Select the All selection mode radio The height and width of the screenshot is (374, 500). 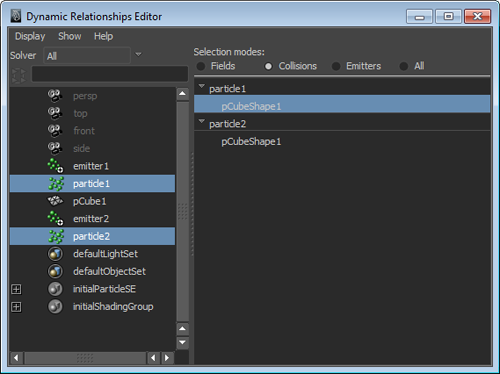pos(404,66)
